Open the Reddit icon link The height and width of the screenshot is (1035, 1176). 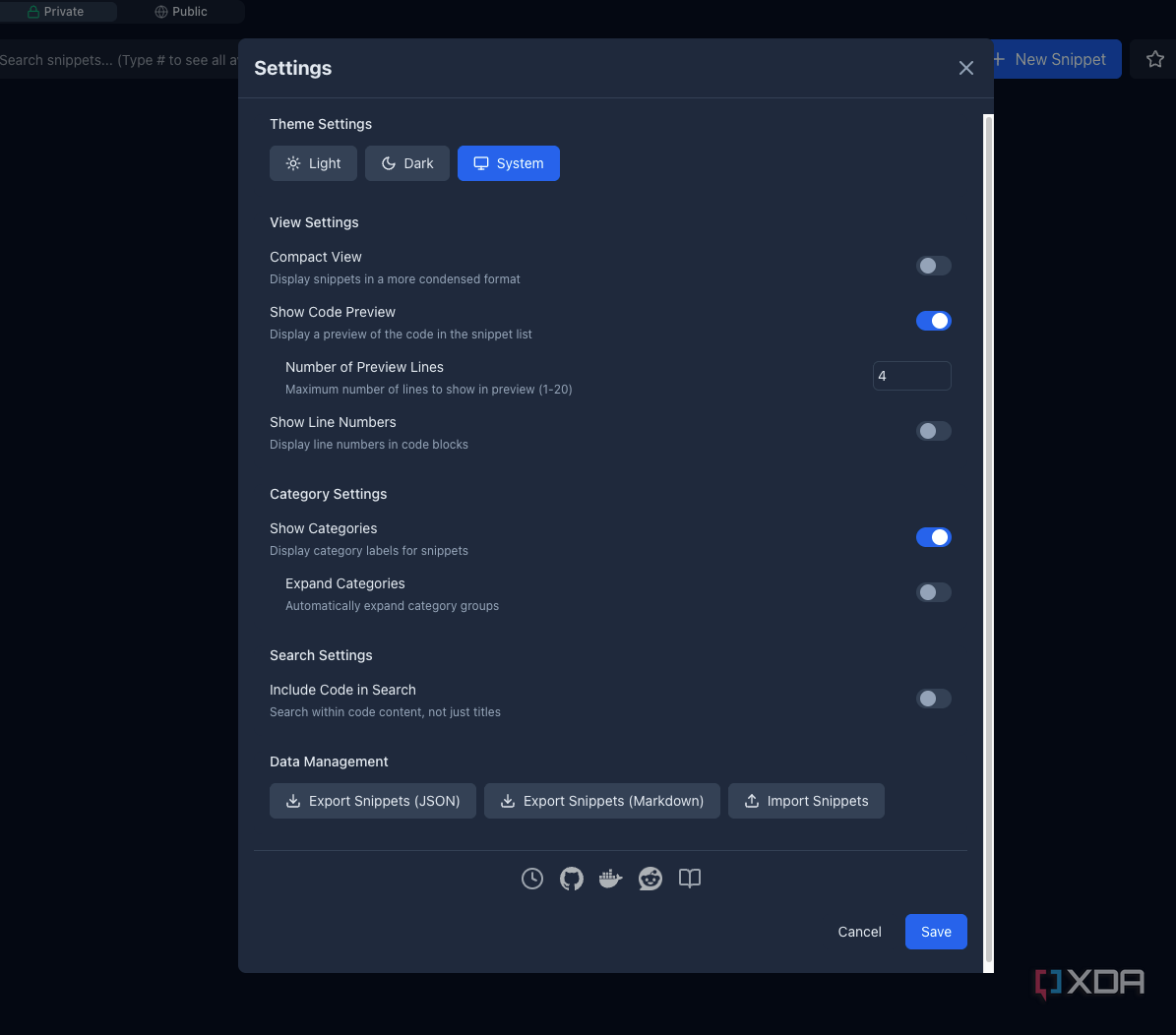[650, 879]
